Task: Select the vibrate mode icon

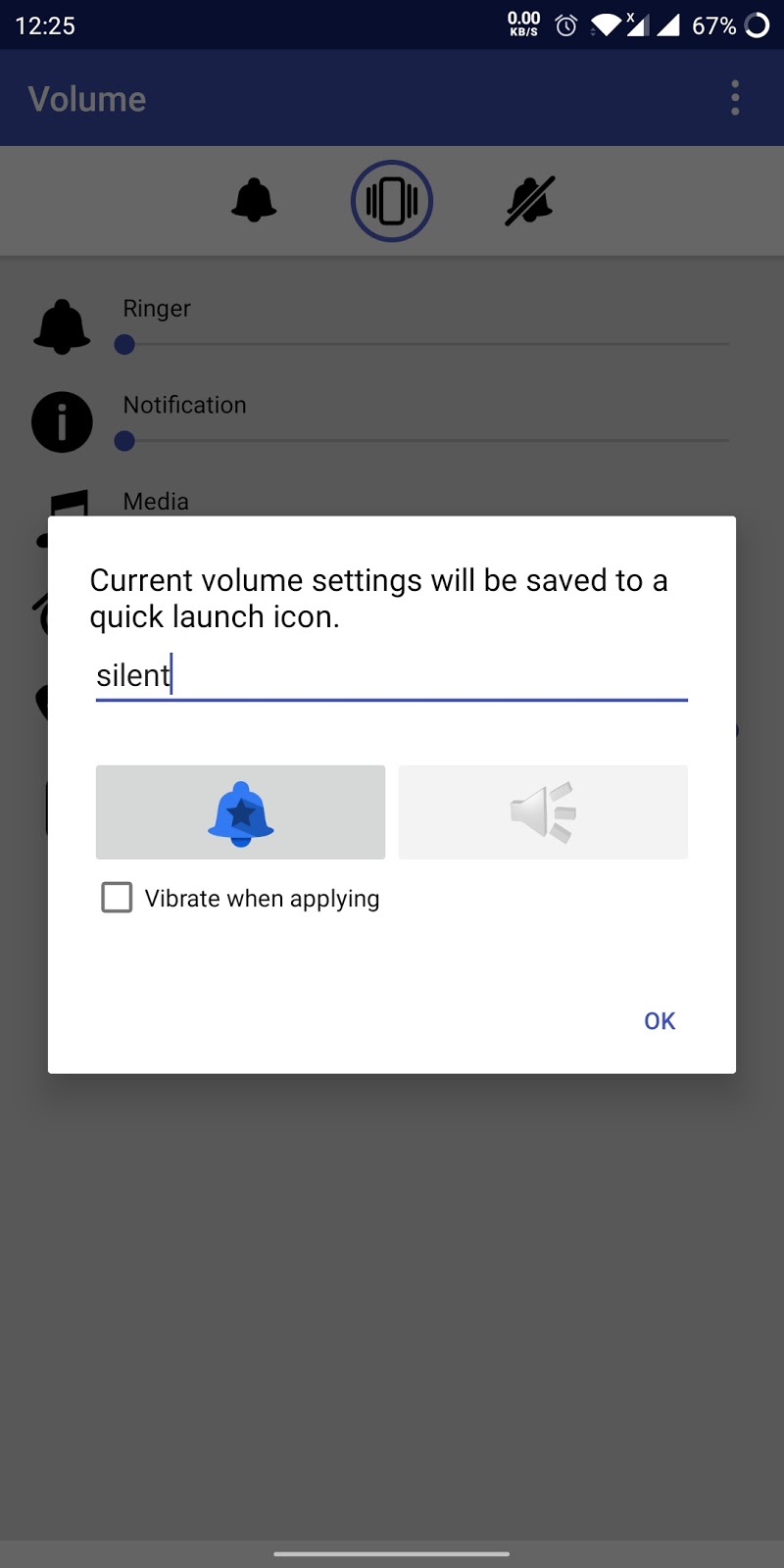Action: 392,201
